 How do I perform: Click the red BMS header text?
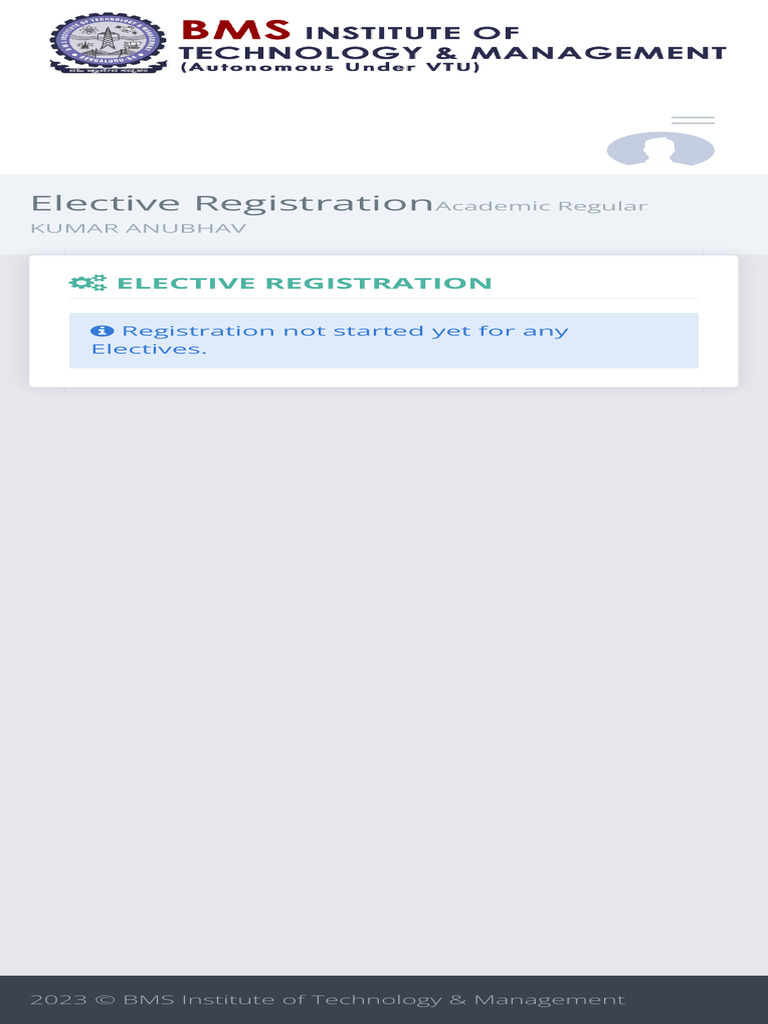[x=236, y=29]
